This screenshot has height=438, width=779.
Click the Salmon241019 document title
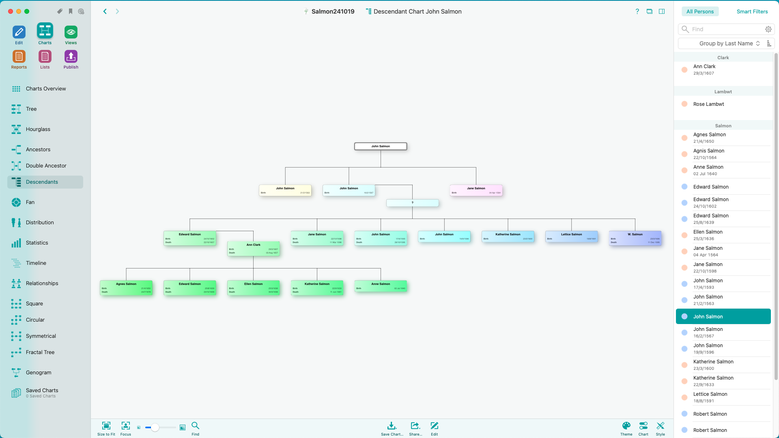click(x=333, y=11)
